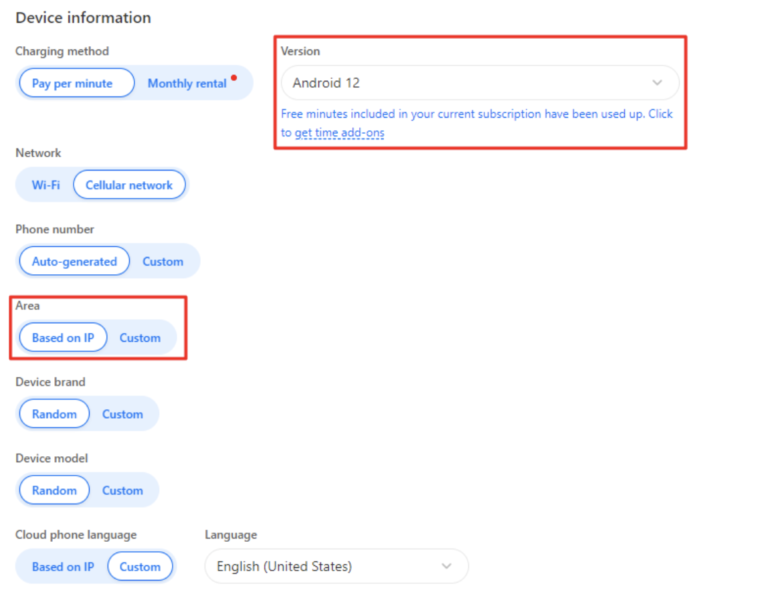This screenshot has height=594, width=768.
Task: Set phone number to Auto-generated
Action: 74,261
